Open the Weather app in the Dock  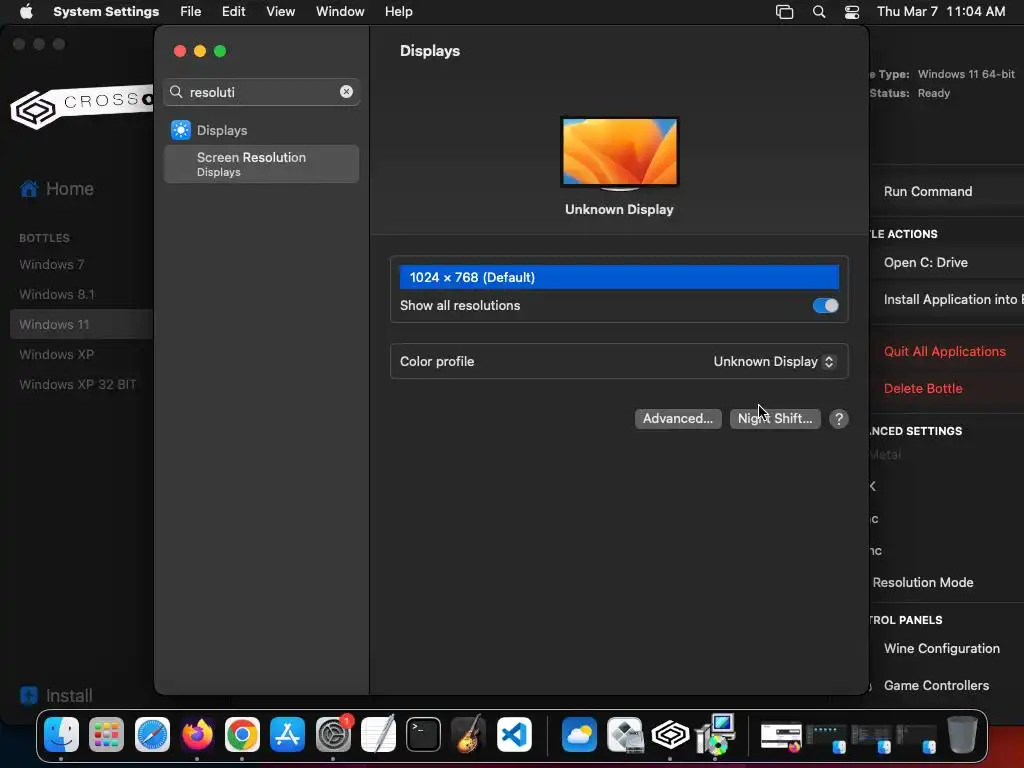pos(579,735)
